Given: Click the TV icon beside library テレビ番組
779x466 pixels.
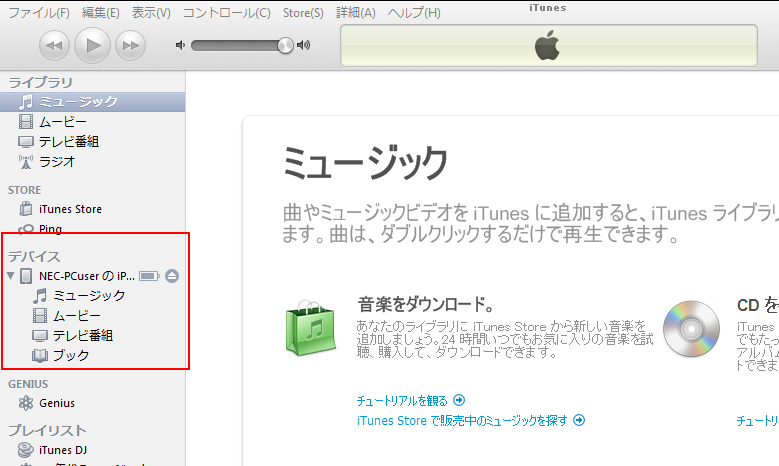Looking at the screenshot, I should pyautogui.click(x=26, y=142).
